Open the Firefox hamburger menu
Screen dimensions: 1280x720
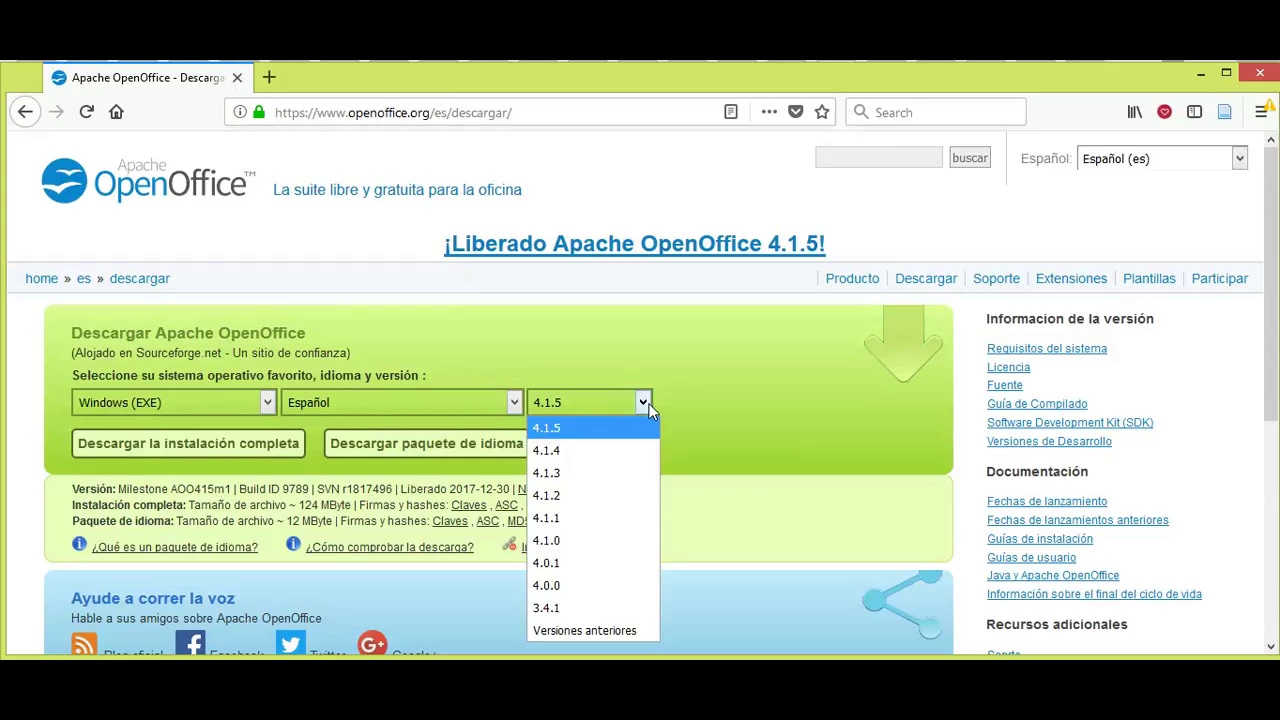click(x=1261, y=112)
